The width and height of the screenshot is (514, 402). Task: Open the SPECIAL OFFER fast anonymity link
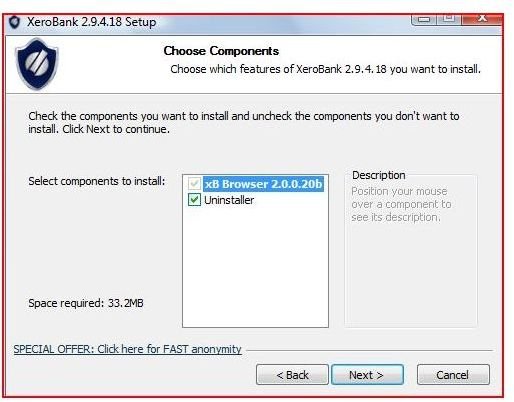(x=127, y=349)
